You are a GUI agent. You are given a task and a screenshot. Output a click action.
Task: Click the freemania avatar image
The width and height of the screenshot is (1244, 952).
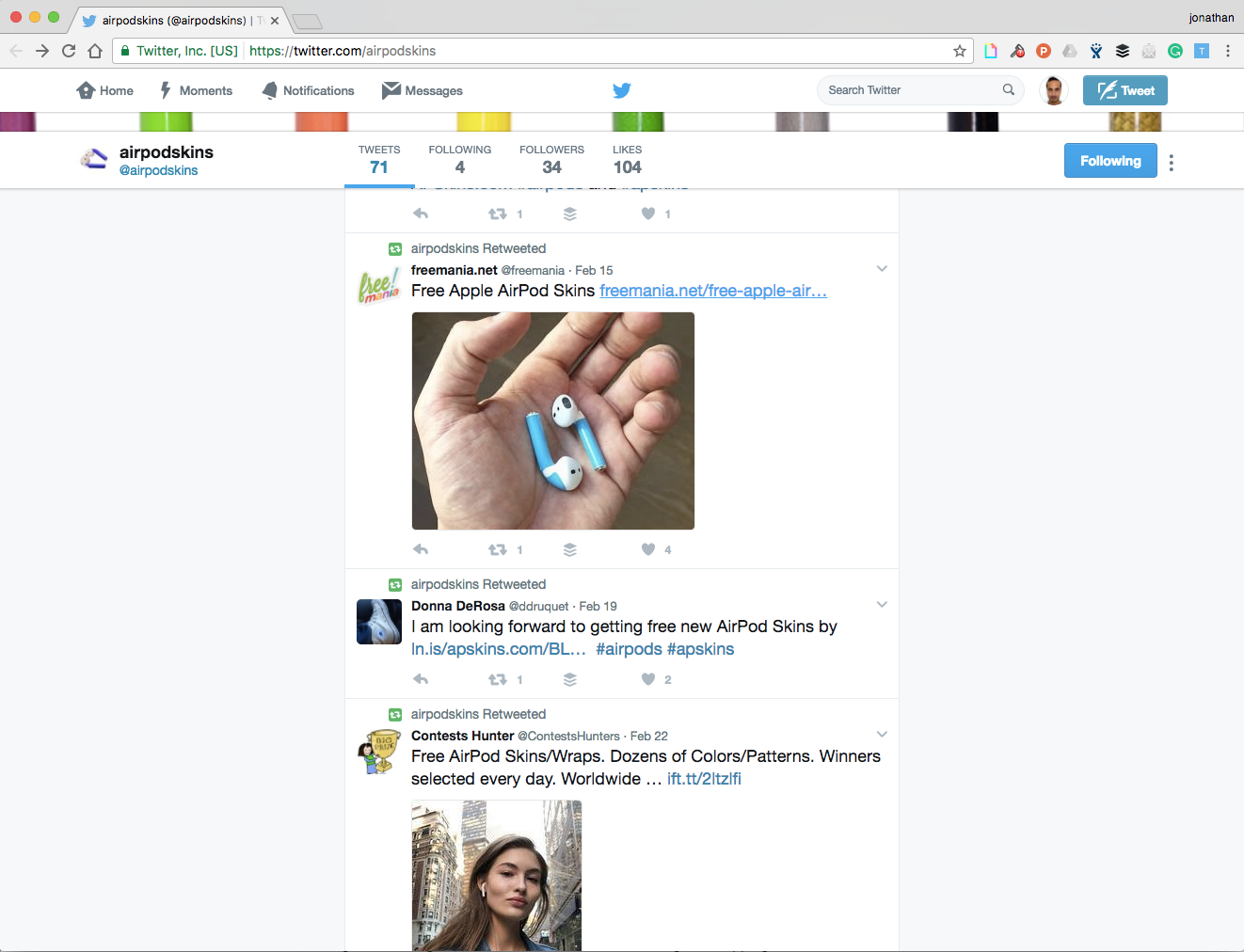pos(379,285)
